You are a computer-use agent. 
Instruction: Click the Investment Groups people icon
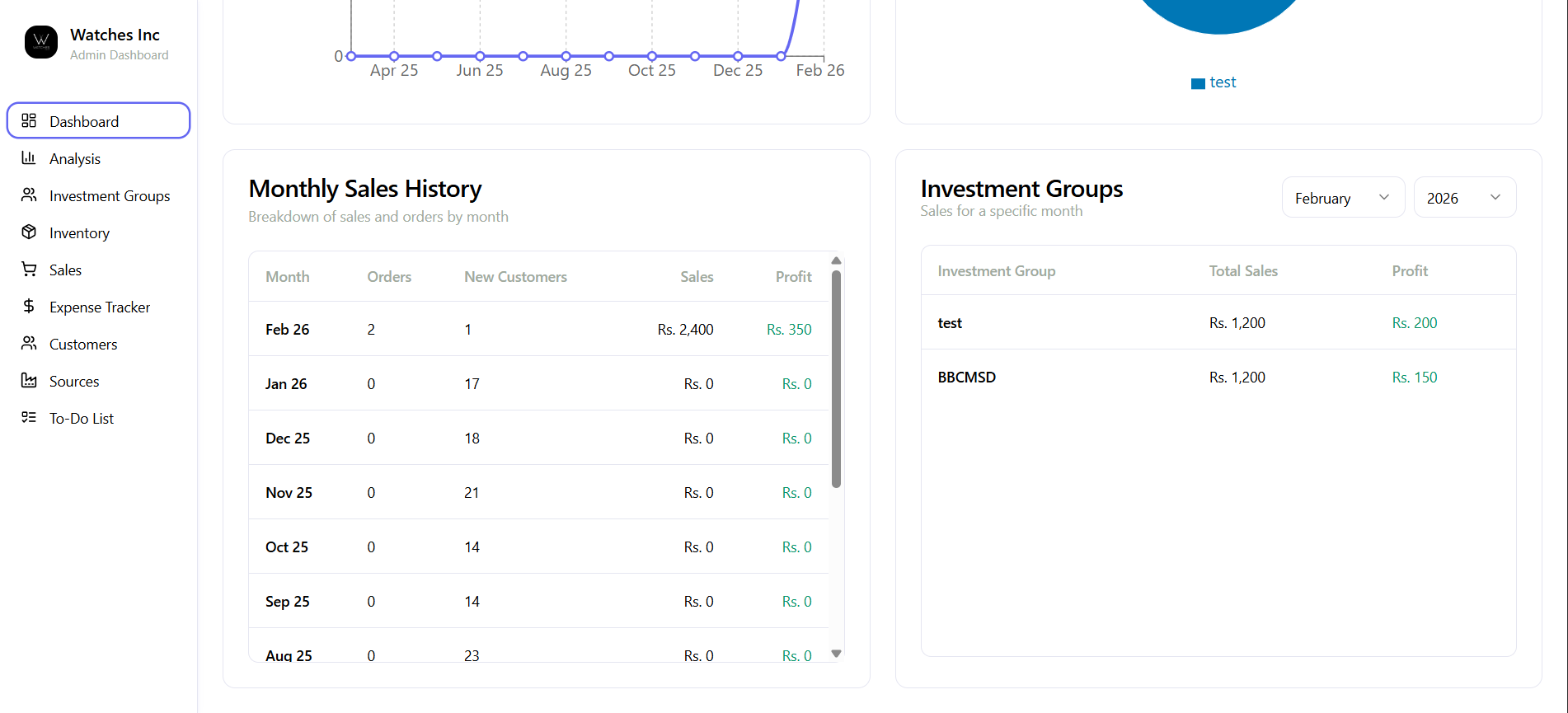pyautogui.click(x=29, y=195)
